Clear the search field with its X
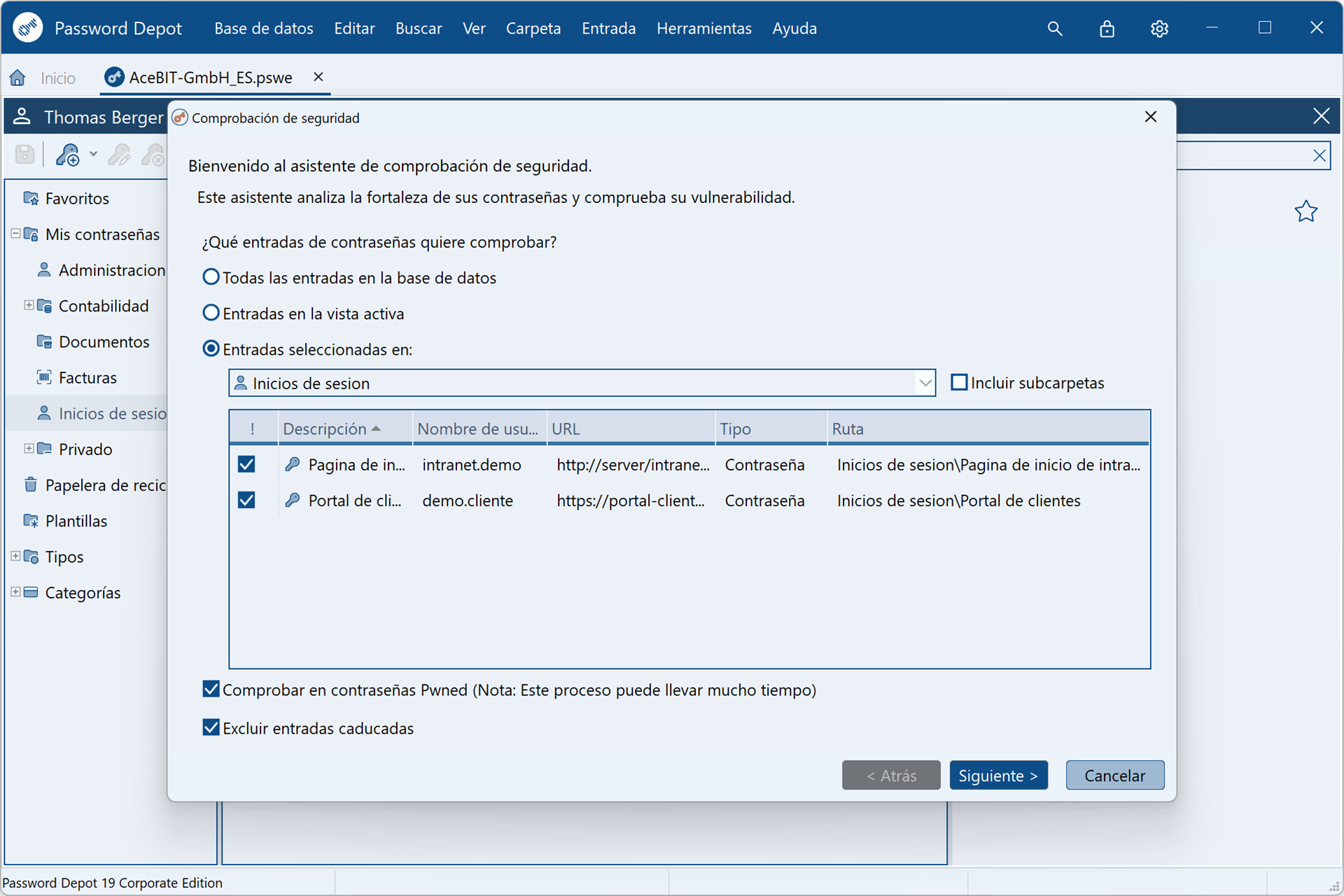The height and width of the screenshot is (896, 1344). (x=1319, y=155)
